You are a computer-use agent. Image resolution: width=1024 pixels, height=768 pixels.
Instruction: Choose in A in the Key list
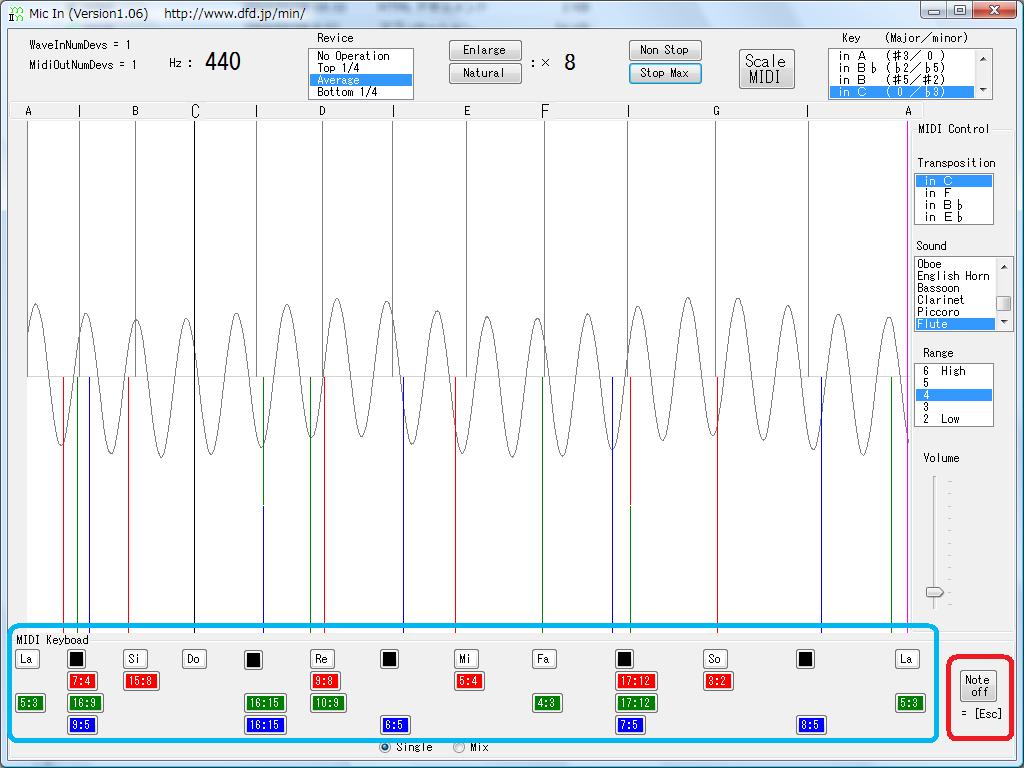(902, 56)
